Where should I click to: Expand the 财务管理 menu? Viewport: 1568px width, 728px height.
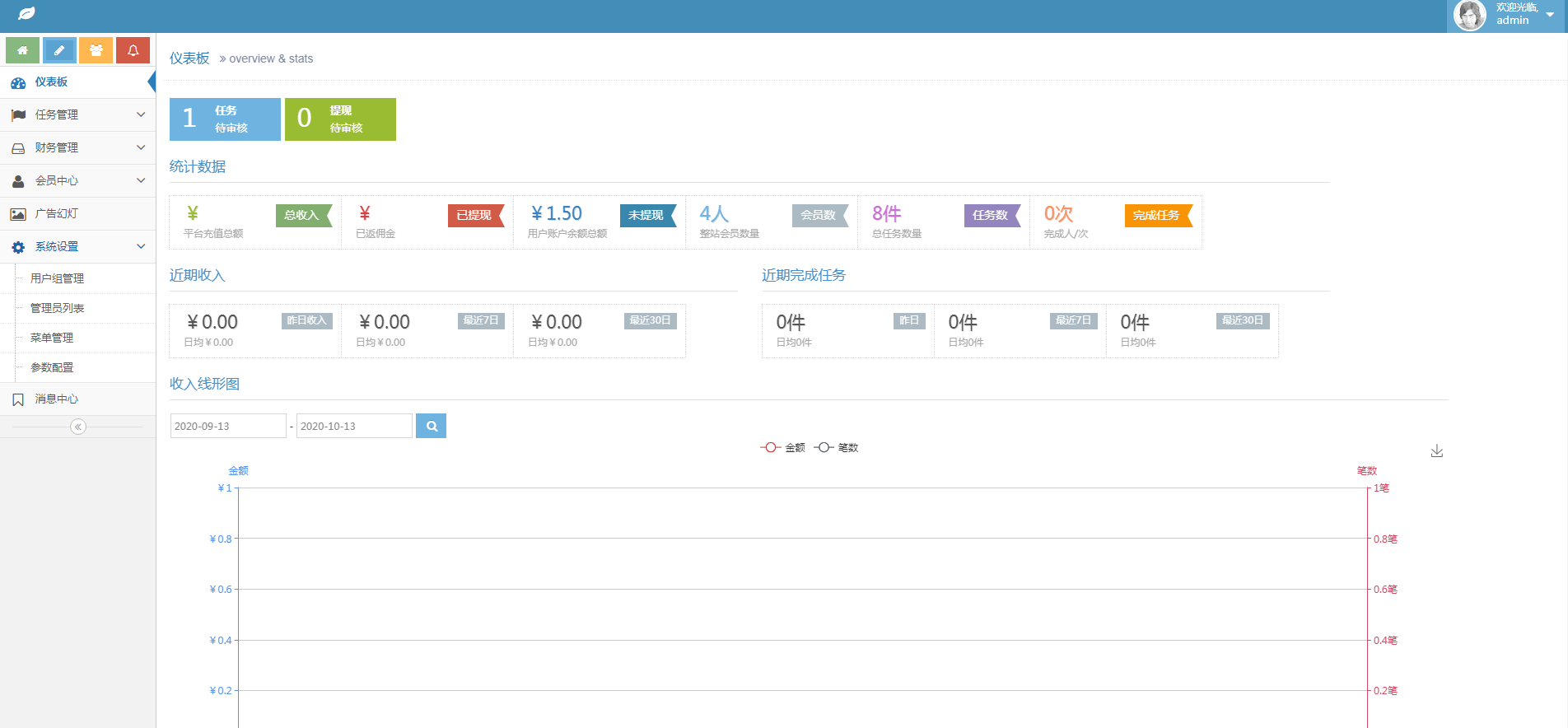77,147
